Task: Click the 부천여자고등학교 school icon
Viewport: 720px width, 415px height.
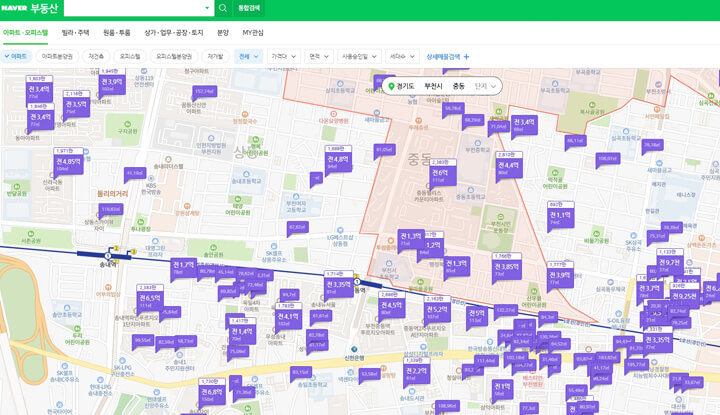Action: coord(296,196)
